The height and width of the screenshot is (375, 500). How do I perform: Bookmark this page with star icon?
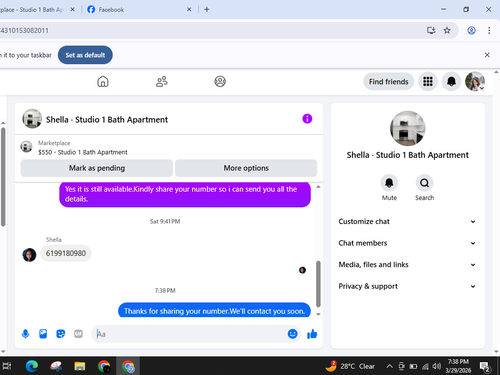pos(447,31)
